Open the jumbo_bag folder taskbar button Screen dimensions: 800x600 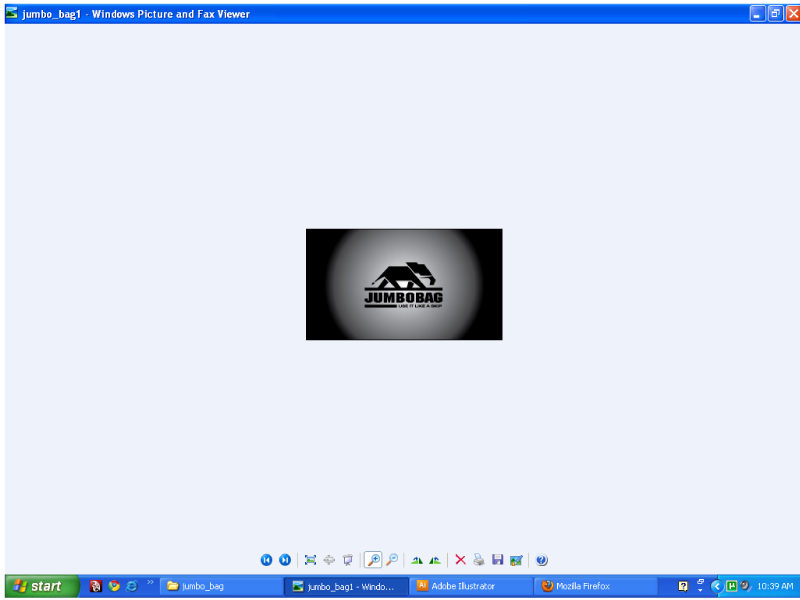[x=221, y=586]
